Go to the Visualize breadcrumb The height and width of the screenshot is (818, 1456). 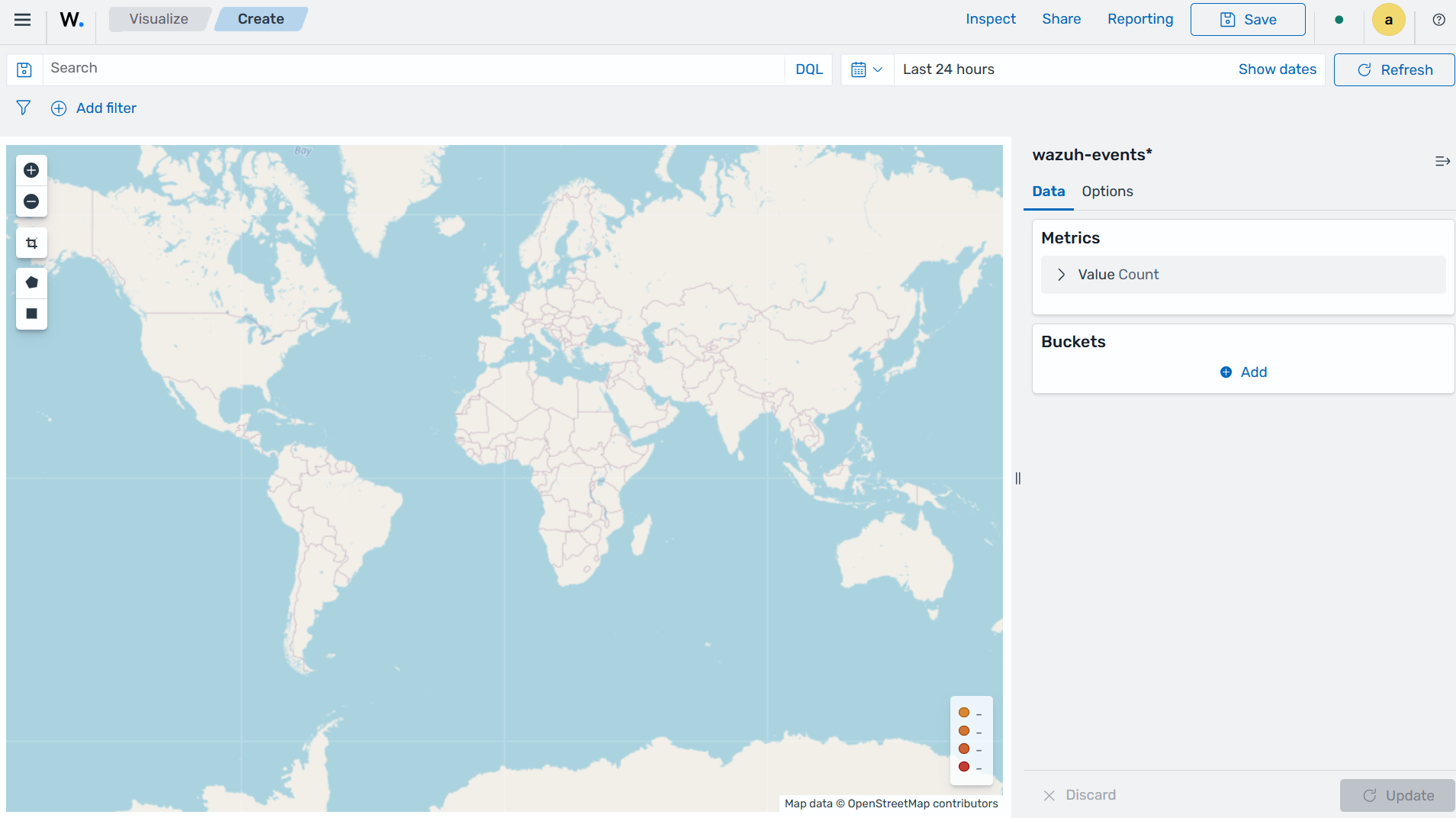(x=159, y=19)
